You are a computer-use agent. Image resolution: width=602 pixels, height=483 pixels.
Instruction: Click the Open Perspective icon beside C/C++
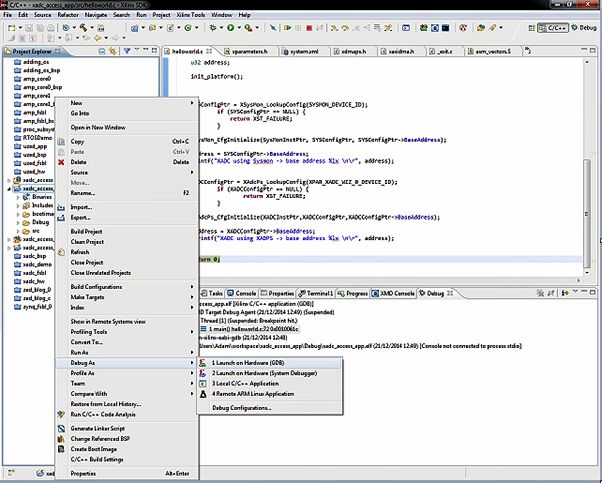(x=532, y=28)
